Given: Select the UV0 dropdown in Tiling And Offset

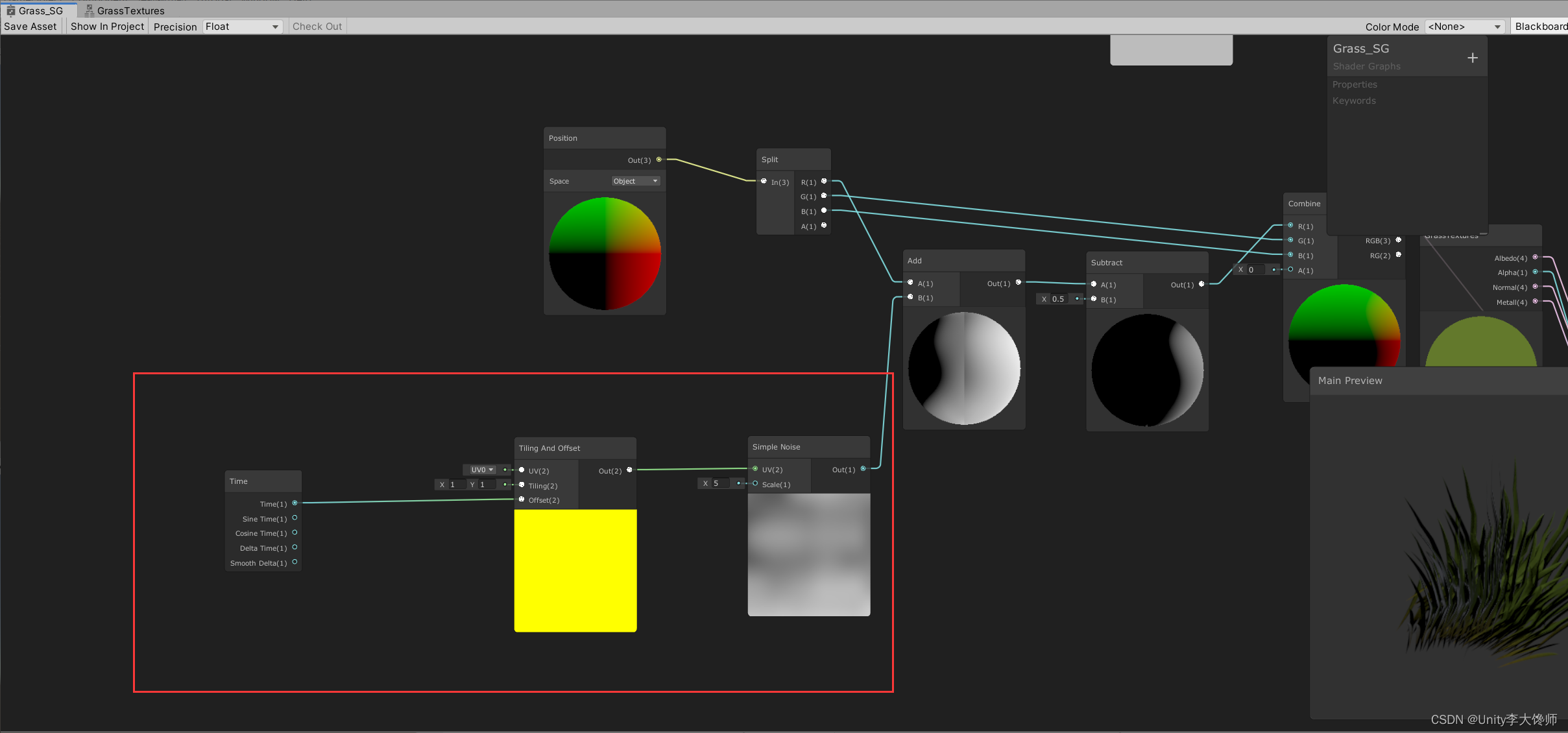Looking at the screenshot, I should (480, 469).
